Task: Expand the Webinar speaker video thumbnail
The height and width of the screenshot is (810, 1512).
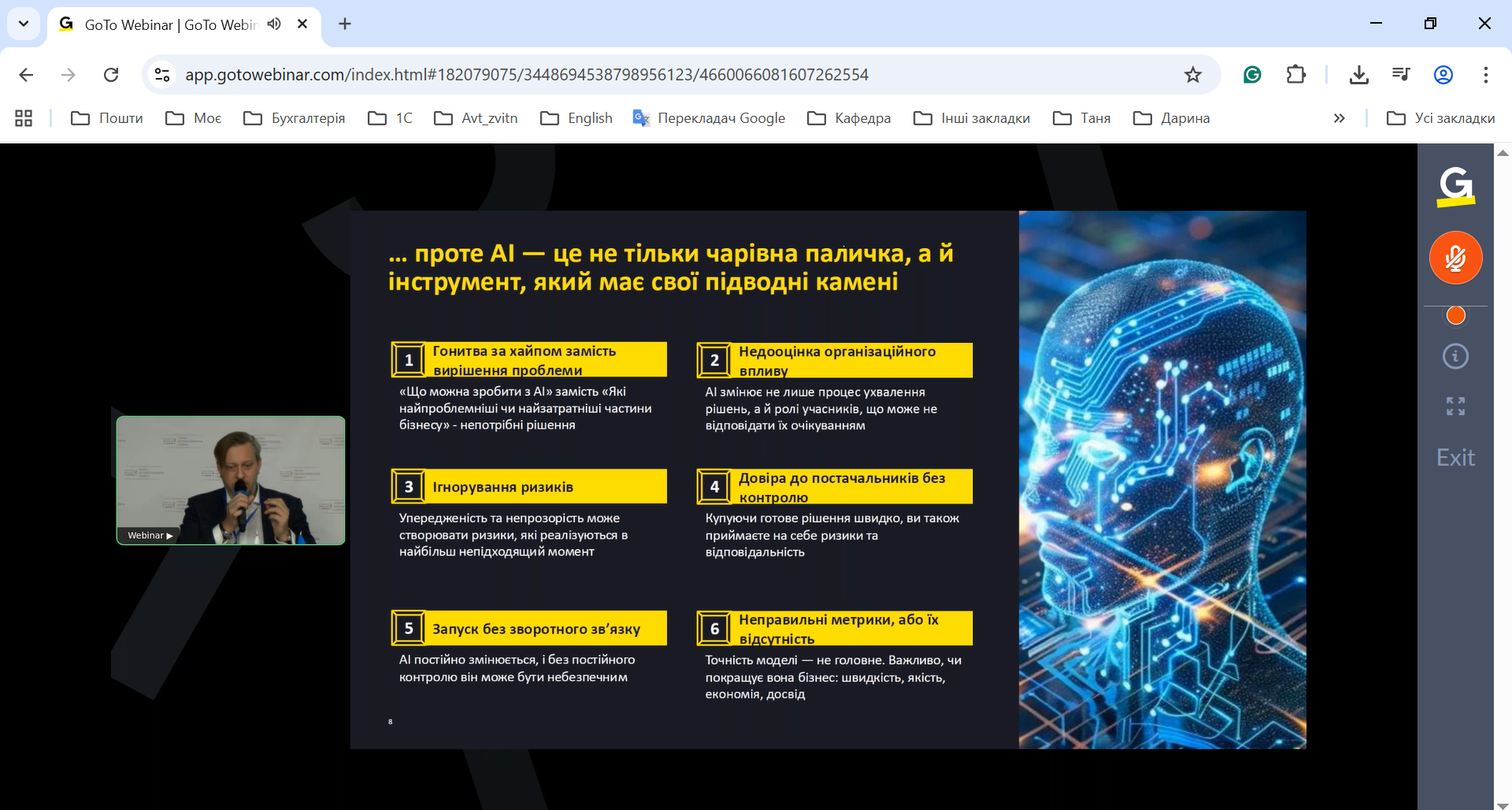Action: [x=231, y=480]
